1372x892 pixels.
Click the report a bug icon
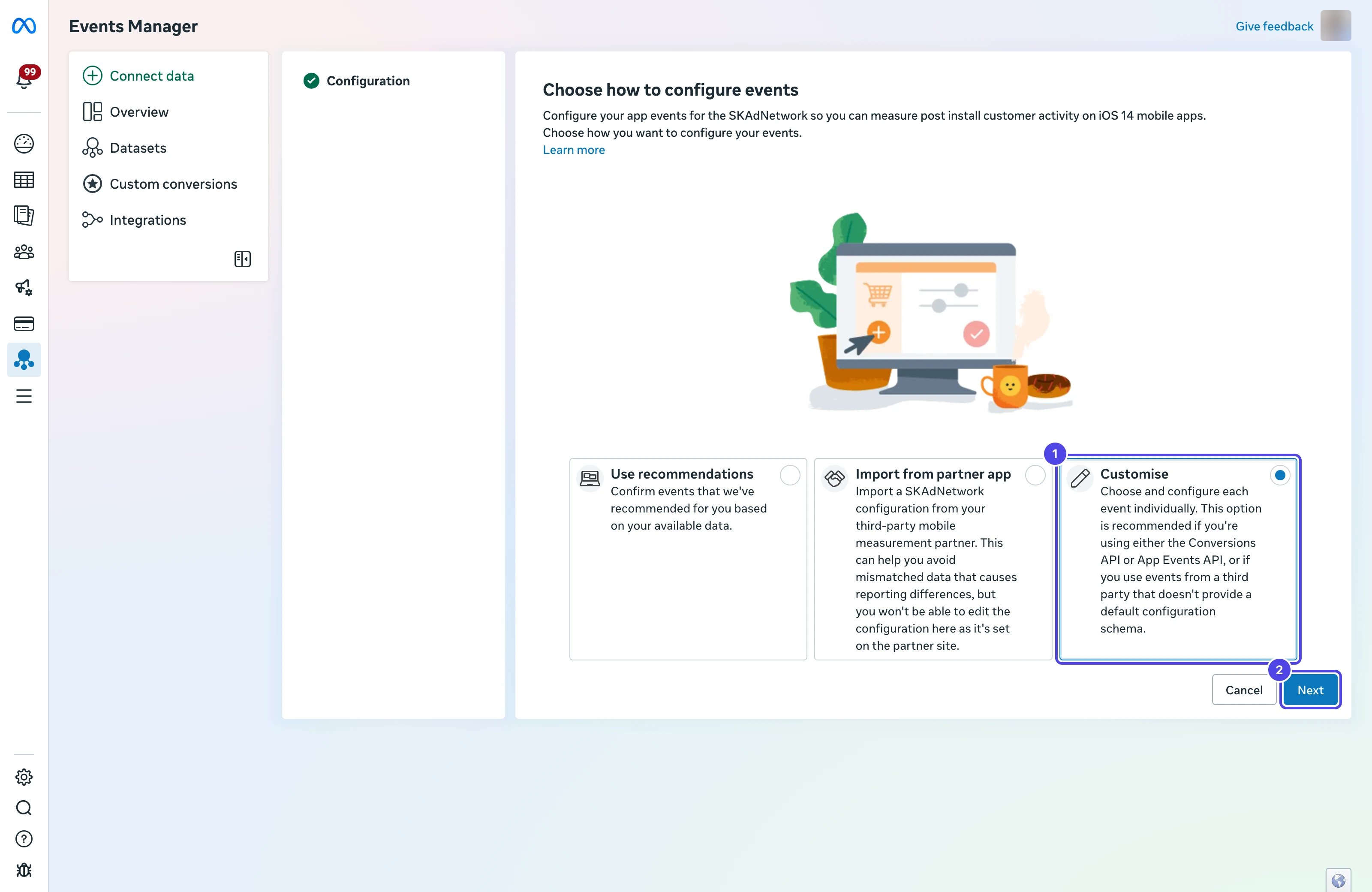point(24,870)
